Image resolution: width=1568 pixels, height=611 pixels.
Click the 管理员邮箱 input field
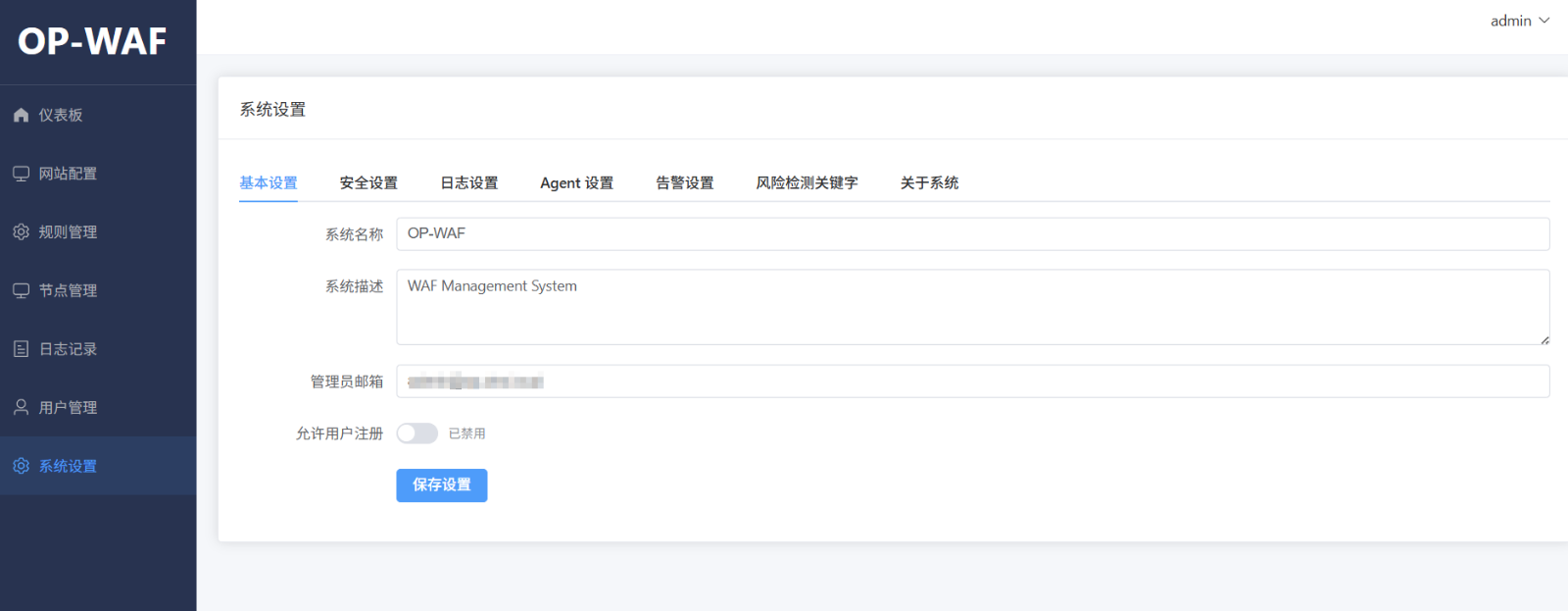[x=972, y=382]
